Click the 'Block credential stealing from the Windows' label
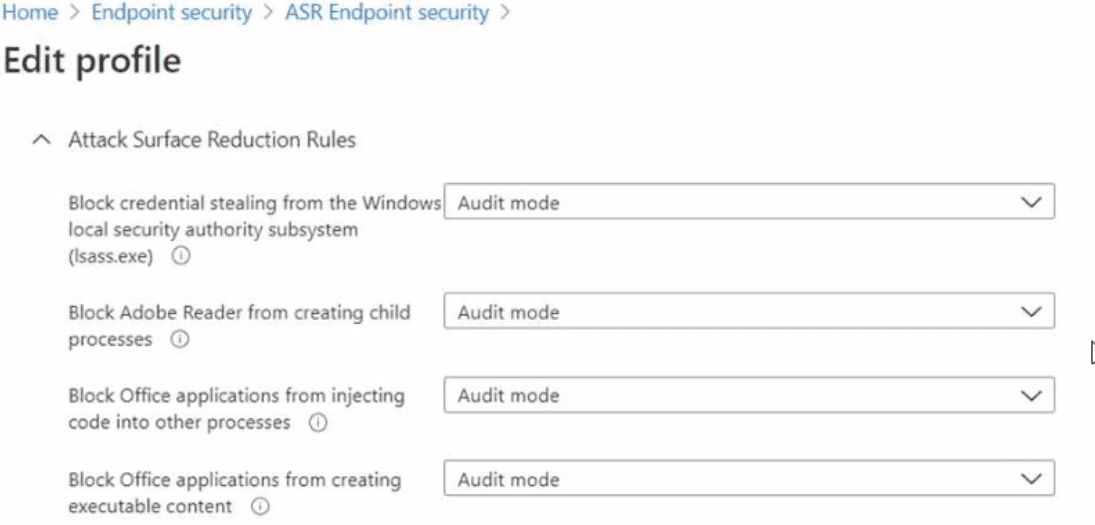Image resolution: width=1095 pixels, height=525 pixels. tap(254, 203)
